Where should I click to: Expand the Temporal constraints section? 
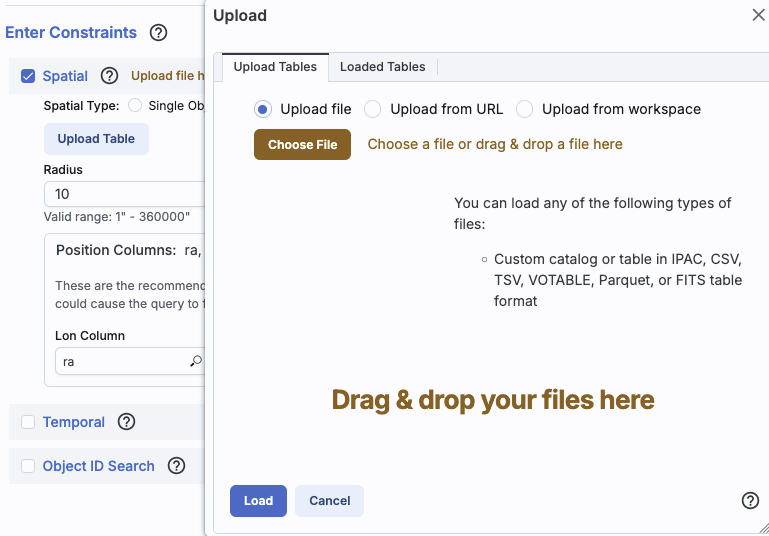coord(74,422)
